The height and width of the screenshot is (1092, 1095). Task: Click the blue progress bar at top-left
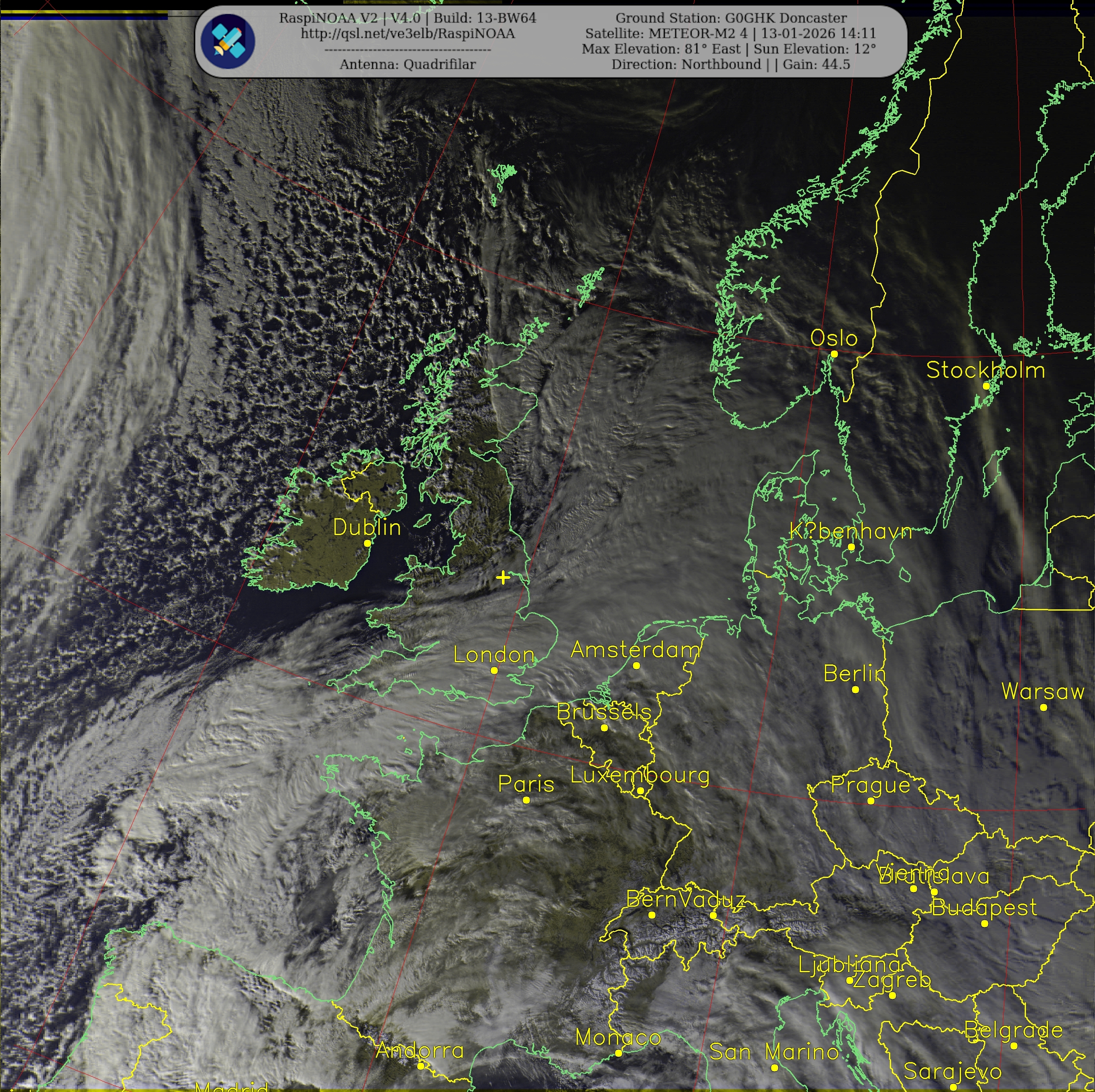point(84,17)
